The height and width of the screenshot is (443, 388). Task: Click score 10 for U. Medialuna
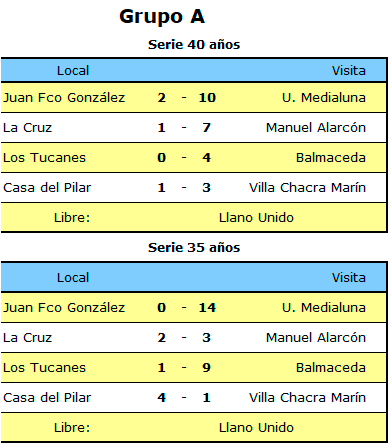[x=207, y=98]
